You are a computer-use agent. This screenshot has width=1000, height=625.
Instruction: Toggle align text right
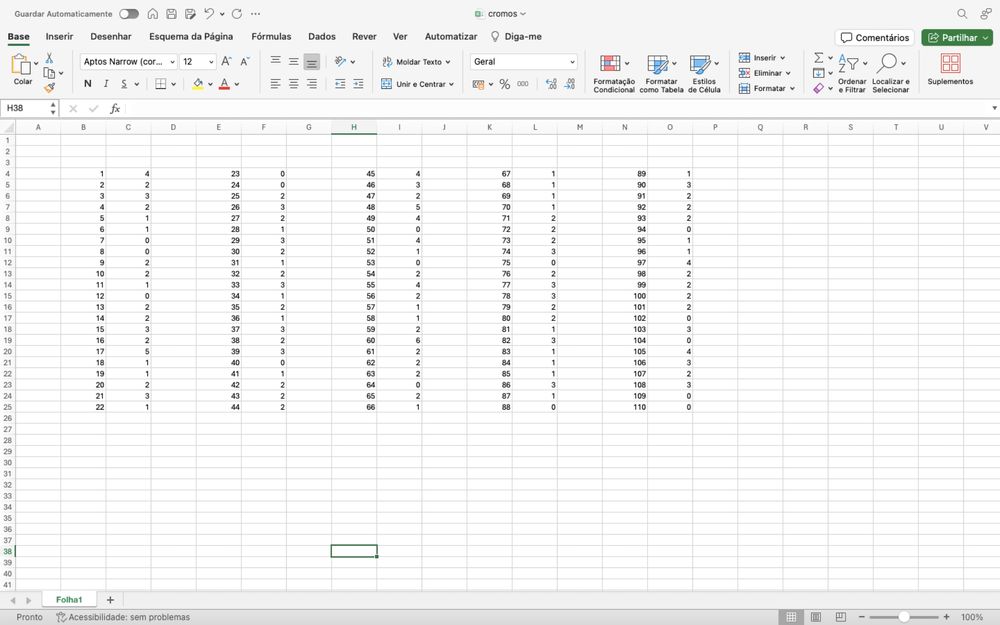[311, 84]
